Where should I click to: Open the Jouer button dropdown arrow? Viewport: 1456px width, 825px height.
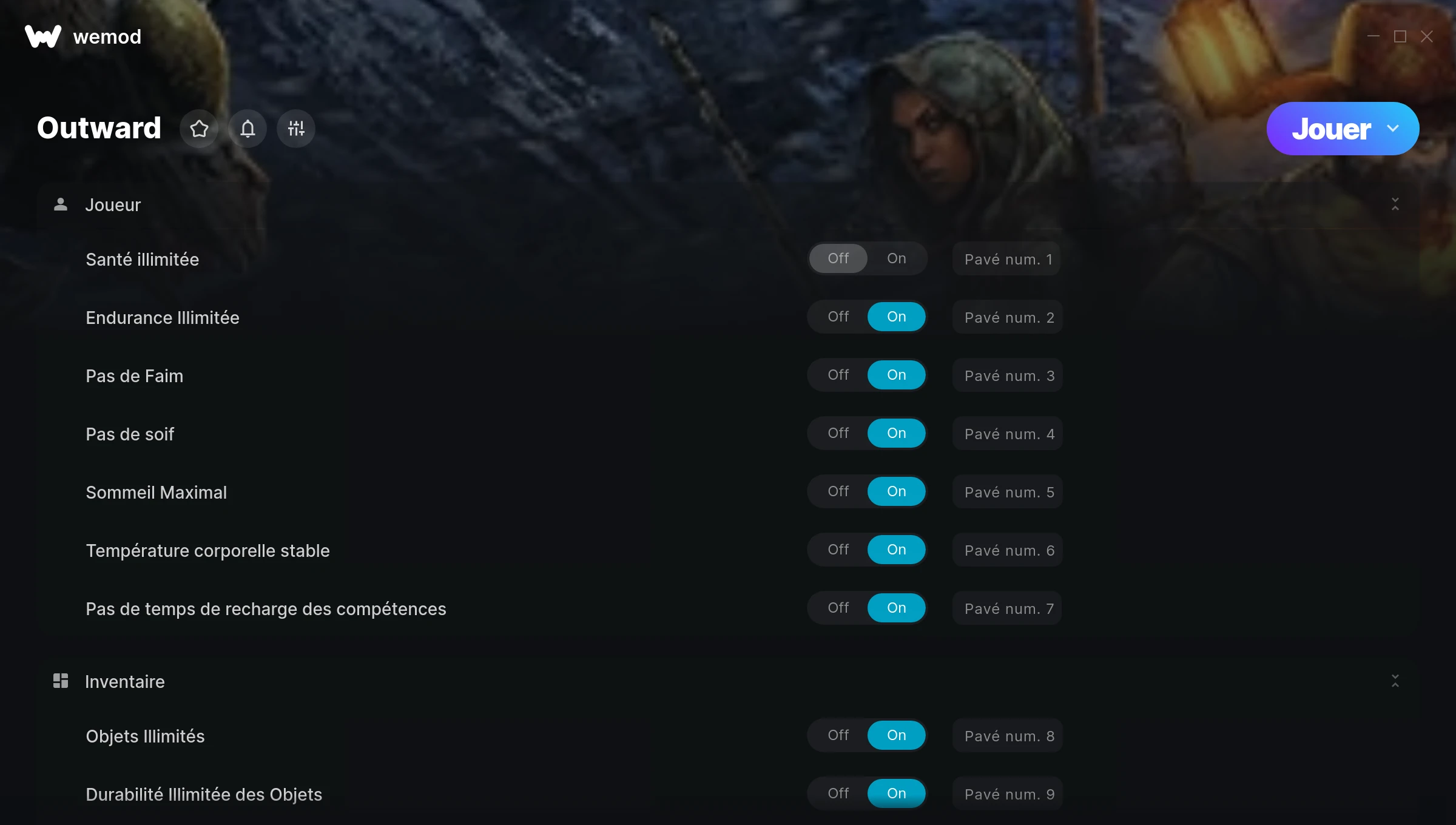pos(1393,129)
